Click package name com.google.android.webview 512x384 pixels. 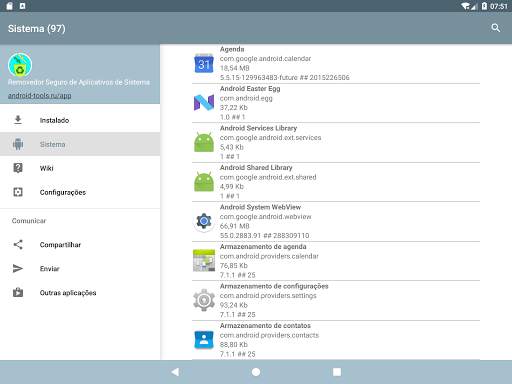265,217
